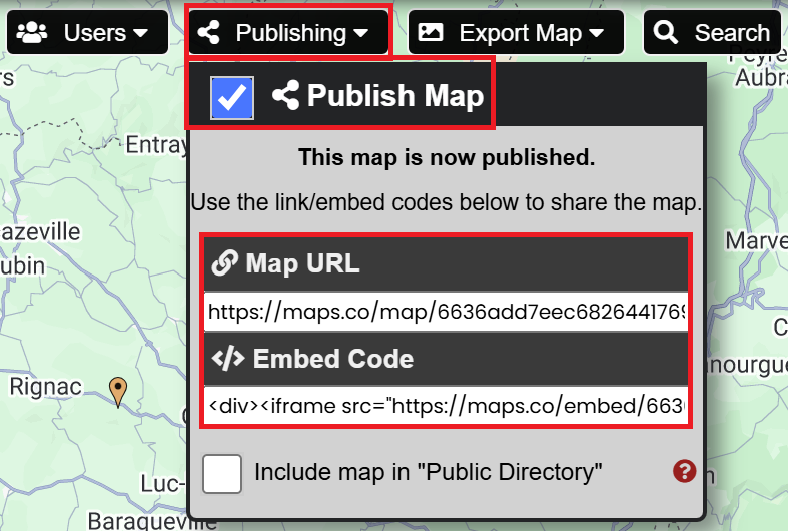Enable Include map in Public Directory
The image size is (788, 531).
click(222, 473)
